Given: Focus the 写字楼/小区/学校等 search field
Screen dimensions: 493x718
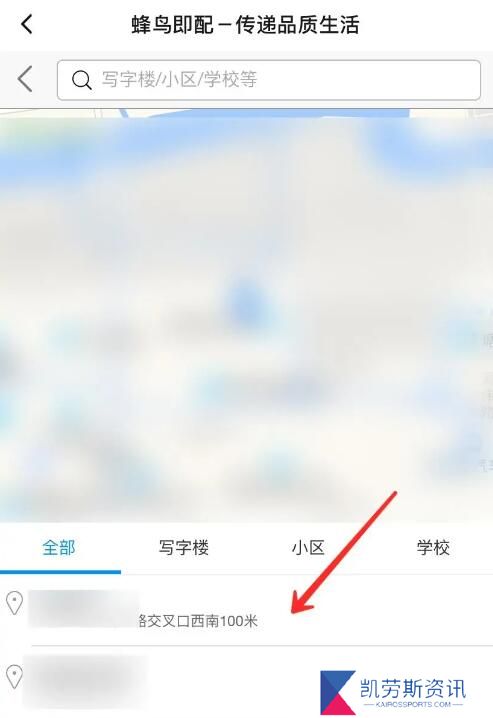Looking at the screenshot, I should (x=269, y=80).
